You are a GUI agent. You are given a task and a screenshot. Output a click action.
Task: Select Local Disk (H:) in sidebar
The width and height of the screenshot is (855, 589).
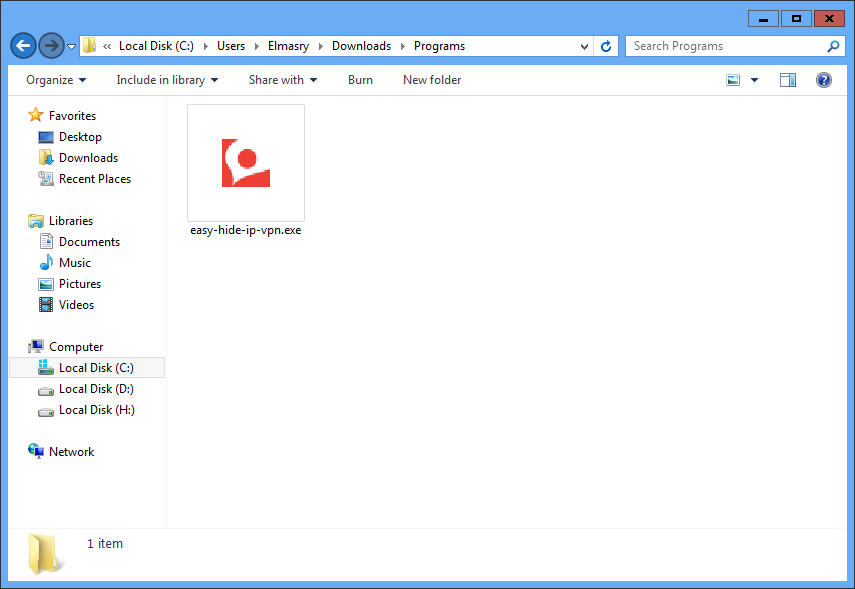pos(97,410)
